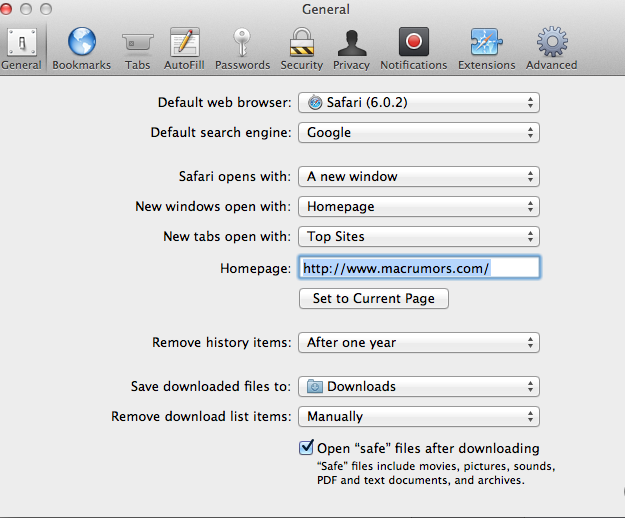Choose Save downloaded files to location dropdown
Viewport: 625px width, 518px height.
(419, 387)
